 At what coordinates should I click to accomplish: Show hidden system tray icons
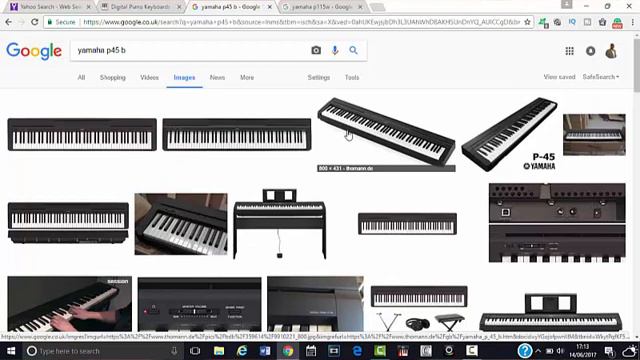pos(538,351)
